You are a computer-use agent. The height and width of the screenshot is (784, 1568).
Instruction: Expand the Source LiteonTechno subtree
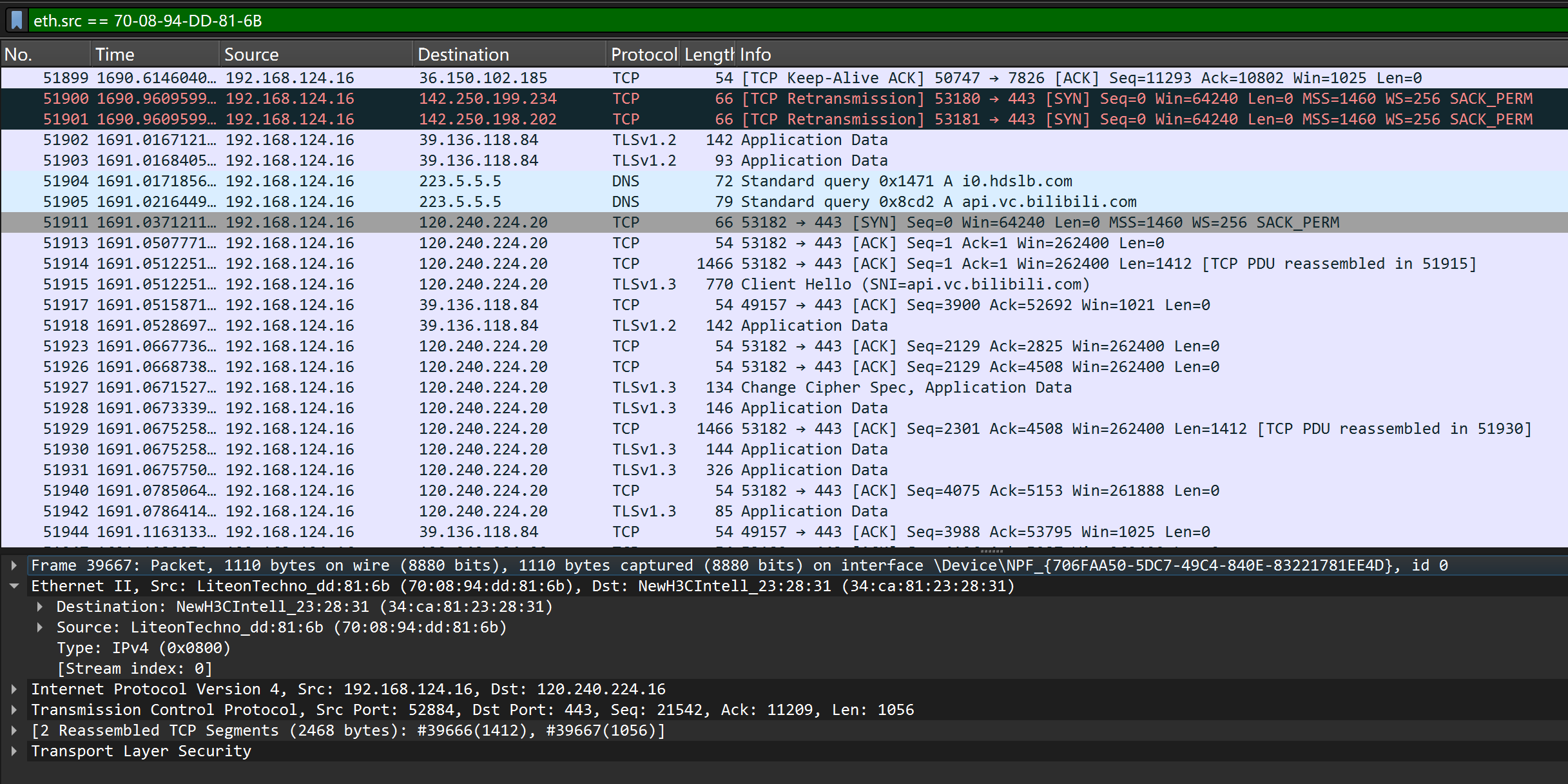pyautogui.click(x=40, y=627)
